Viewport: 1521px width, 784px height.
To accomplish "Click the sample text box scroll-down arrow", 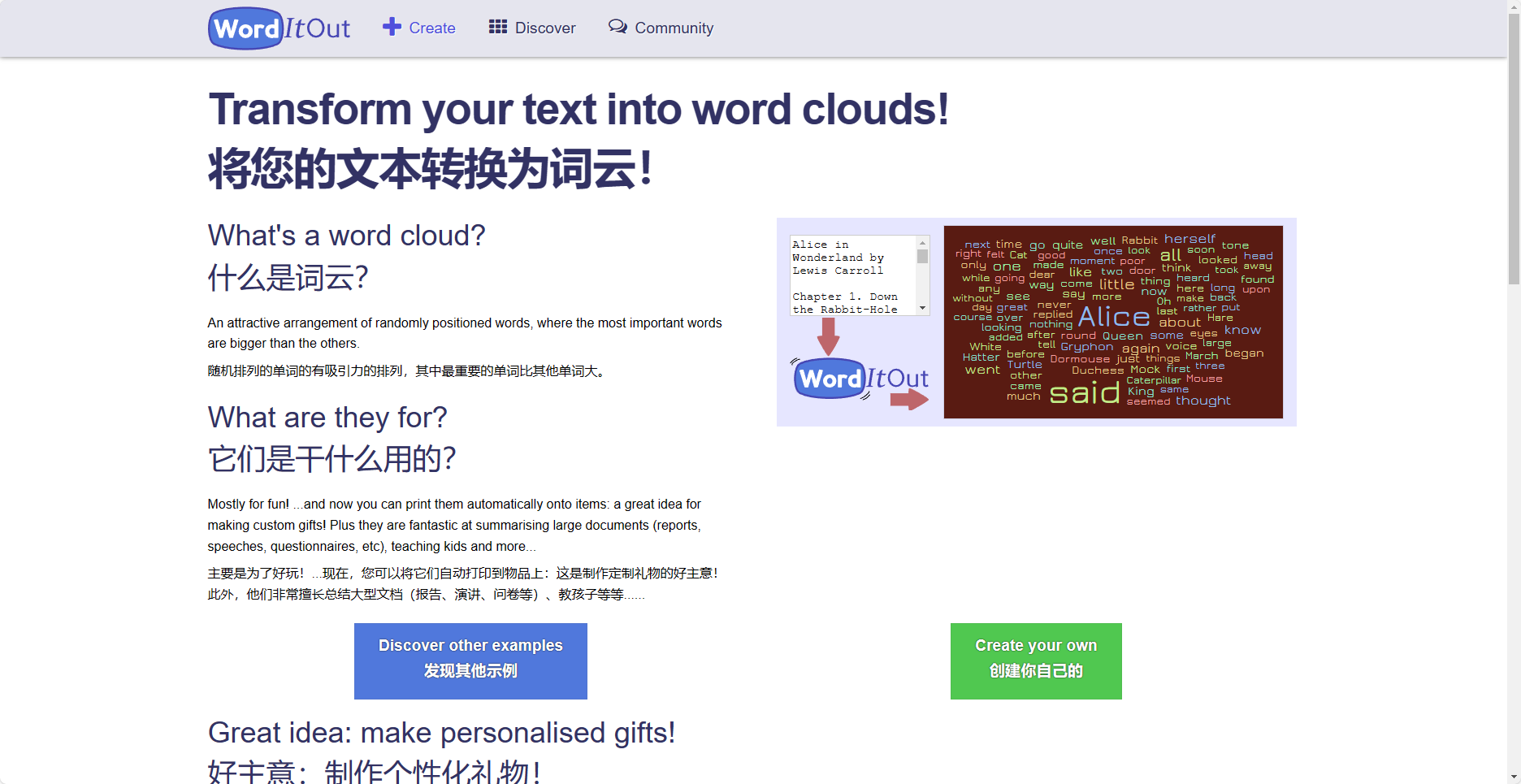I will click(922, 309).
